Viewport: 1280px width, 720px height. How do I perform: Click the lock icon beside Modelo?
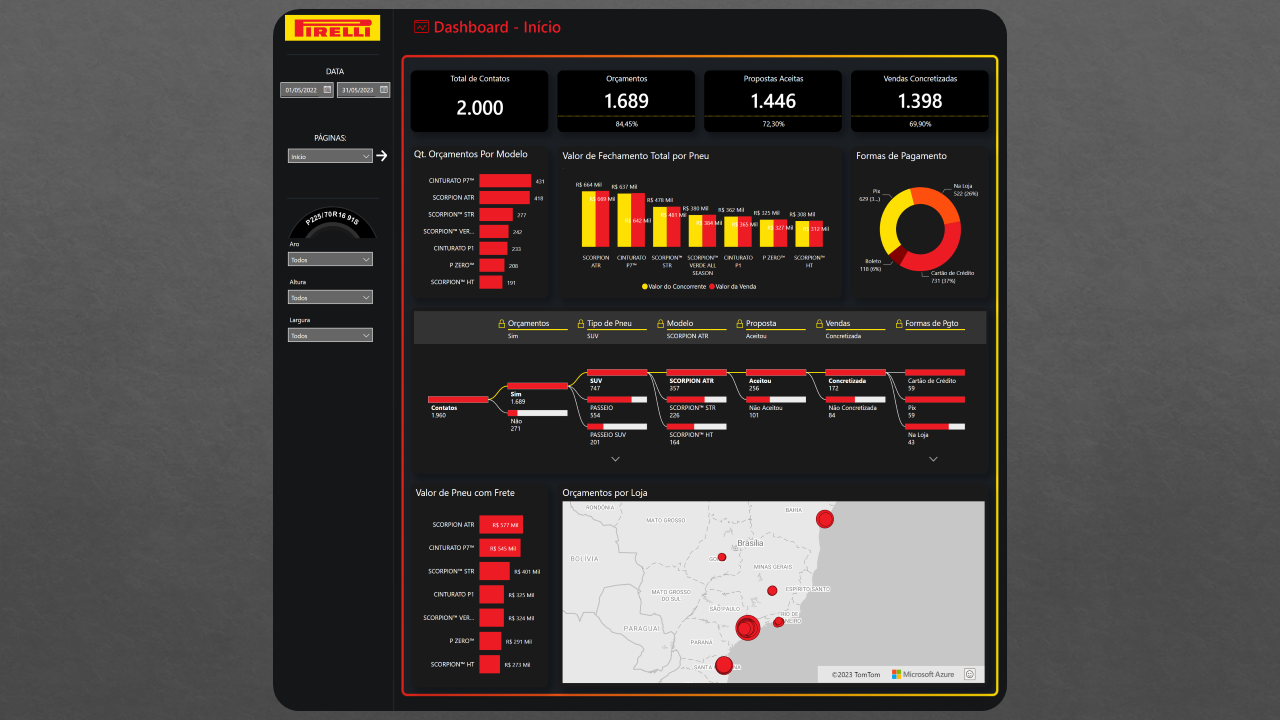point(660,324)
